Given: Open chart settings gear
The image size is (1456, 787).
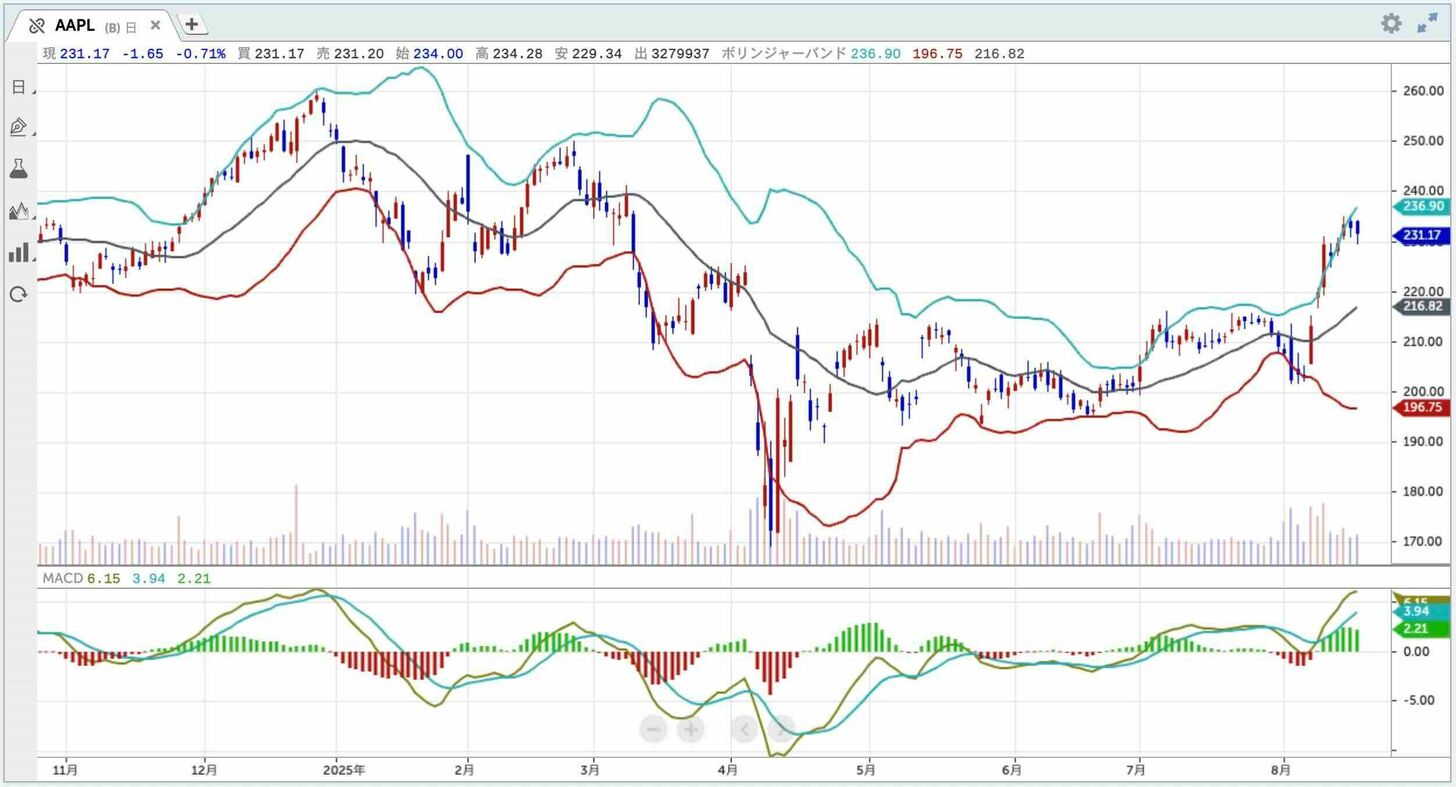Looking at the screenshot, I should pos(1391,24).
